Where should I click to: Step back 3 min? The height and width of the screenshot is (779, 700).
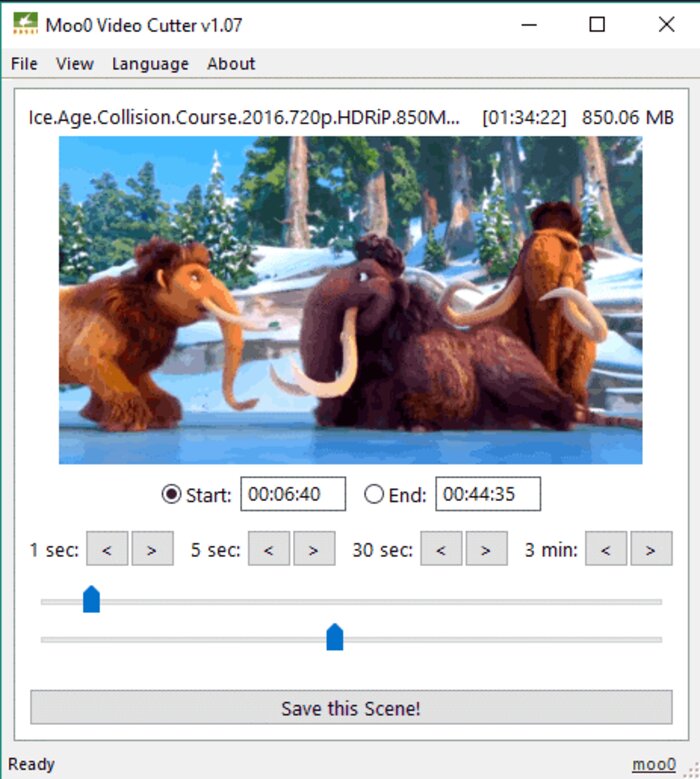click(606, 548)
